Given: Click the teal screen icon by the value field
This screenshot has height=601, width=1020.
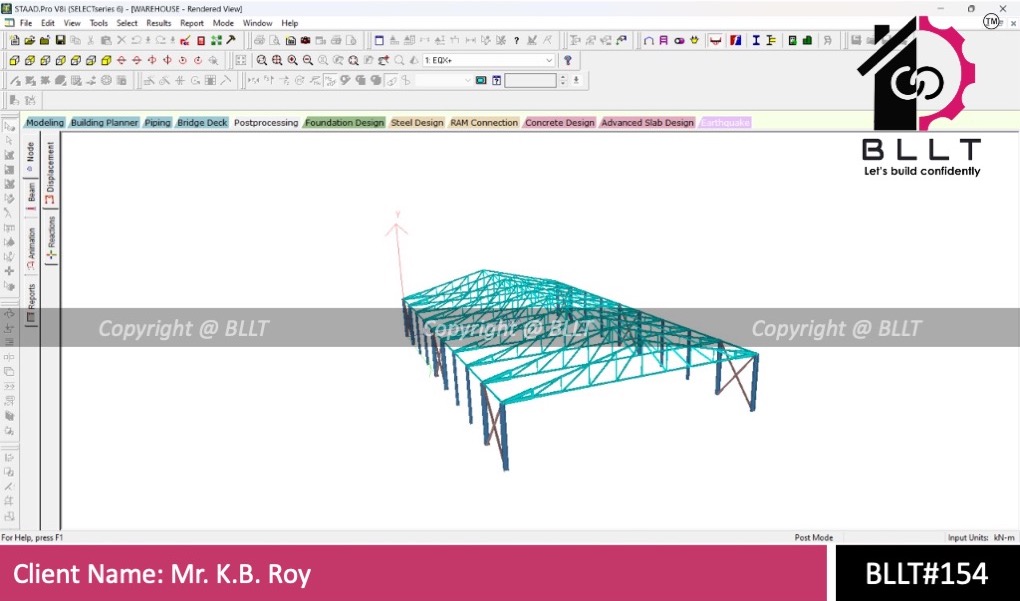Looking at the screenshot, I should (x=481, y=81).
